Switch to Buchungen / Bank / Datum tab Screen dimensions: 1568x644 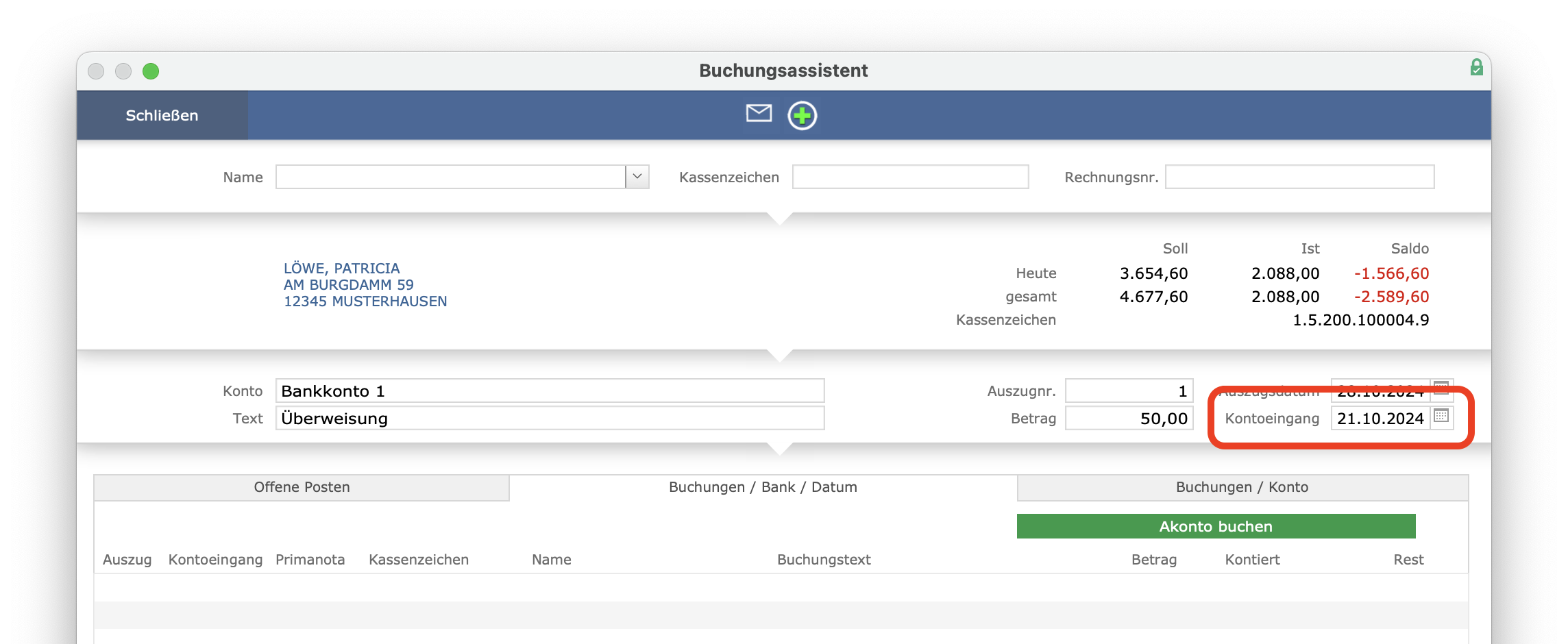(763, 487)
